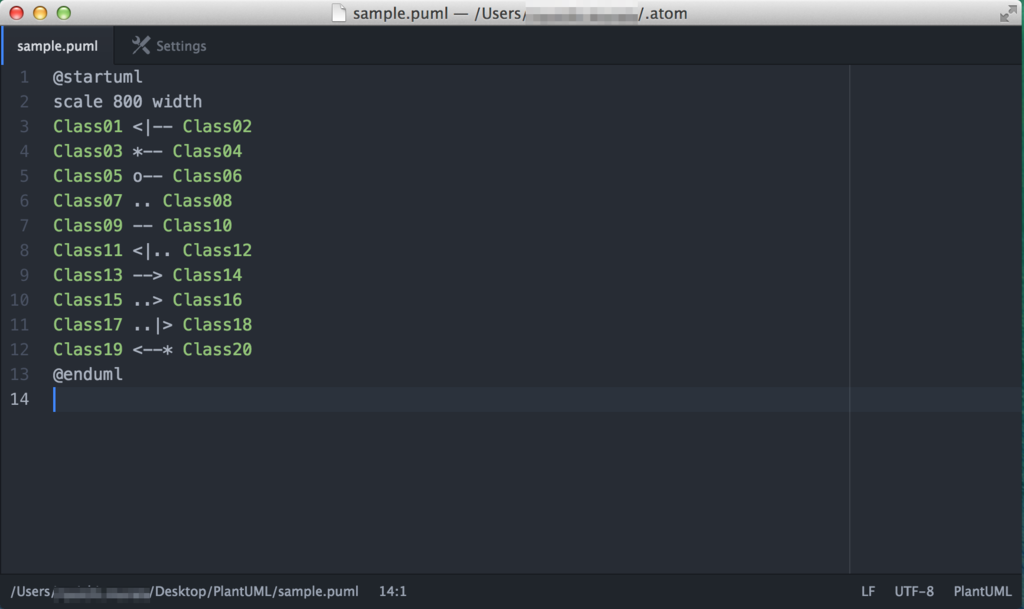Click on Class12 in the editor
This screenshot has height=609, width=1024.
pyautogui.click(x=217, y=251)
